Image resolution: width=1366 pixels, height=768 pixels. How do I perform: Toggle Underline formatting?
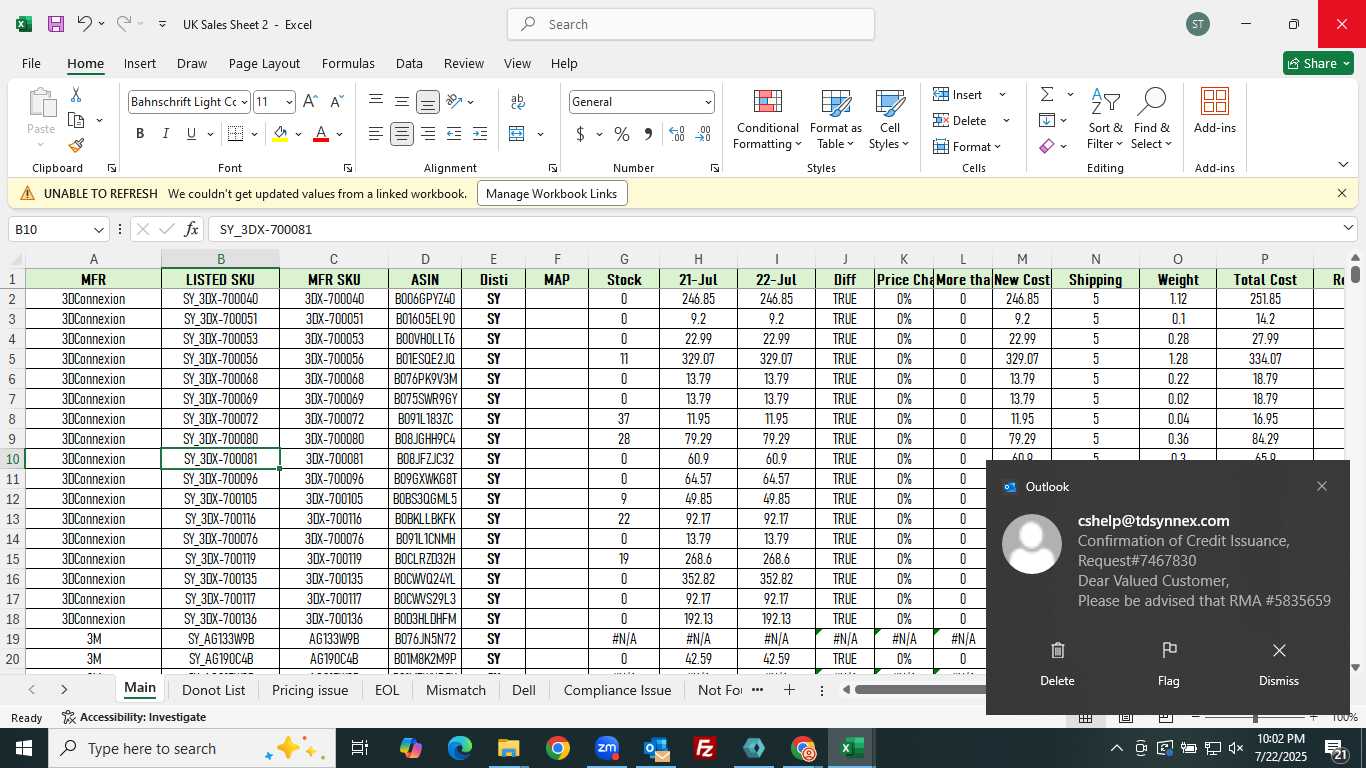point(191,134)
